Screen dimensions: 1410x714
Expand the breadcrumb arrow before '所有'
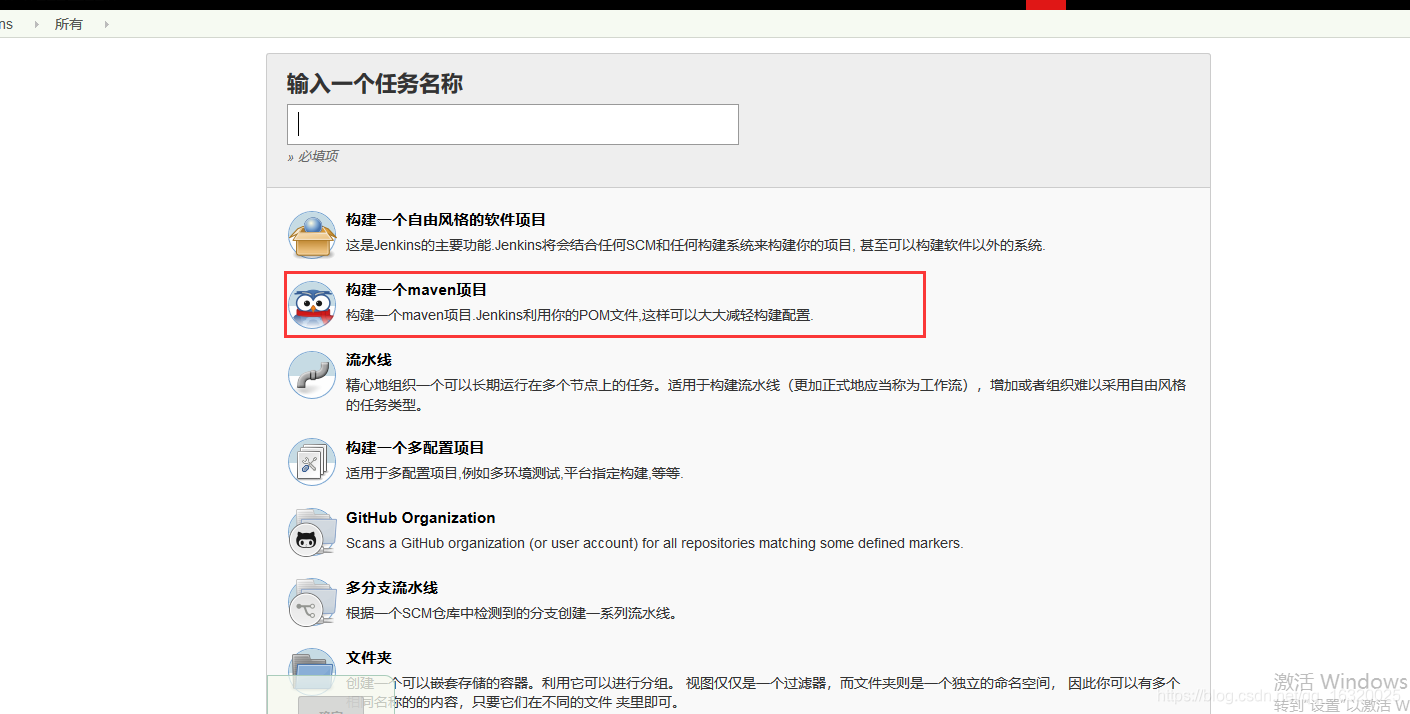click(x=37, y=24)
